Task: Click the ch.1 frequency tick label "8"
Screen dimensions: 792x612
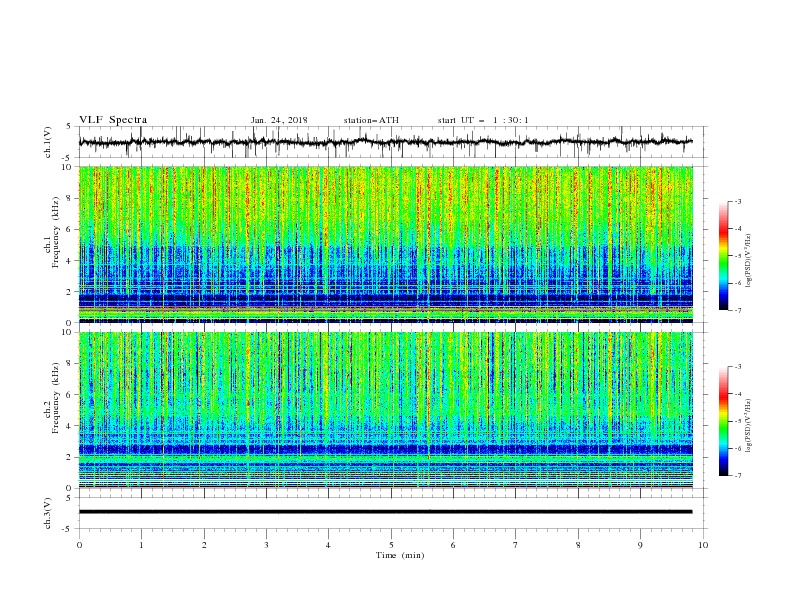Action: (x=70, y=198)
